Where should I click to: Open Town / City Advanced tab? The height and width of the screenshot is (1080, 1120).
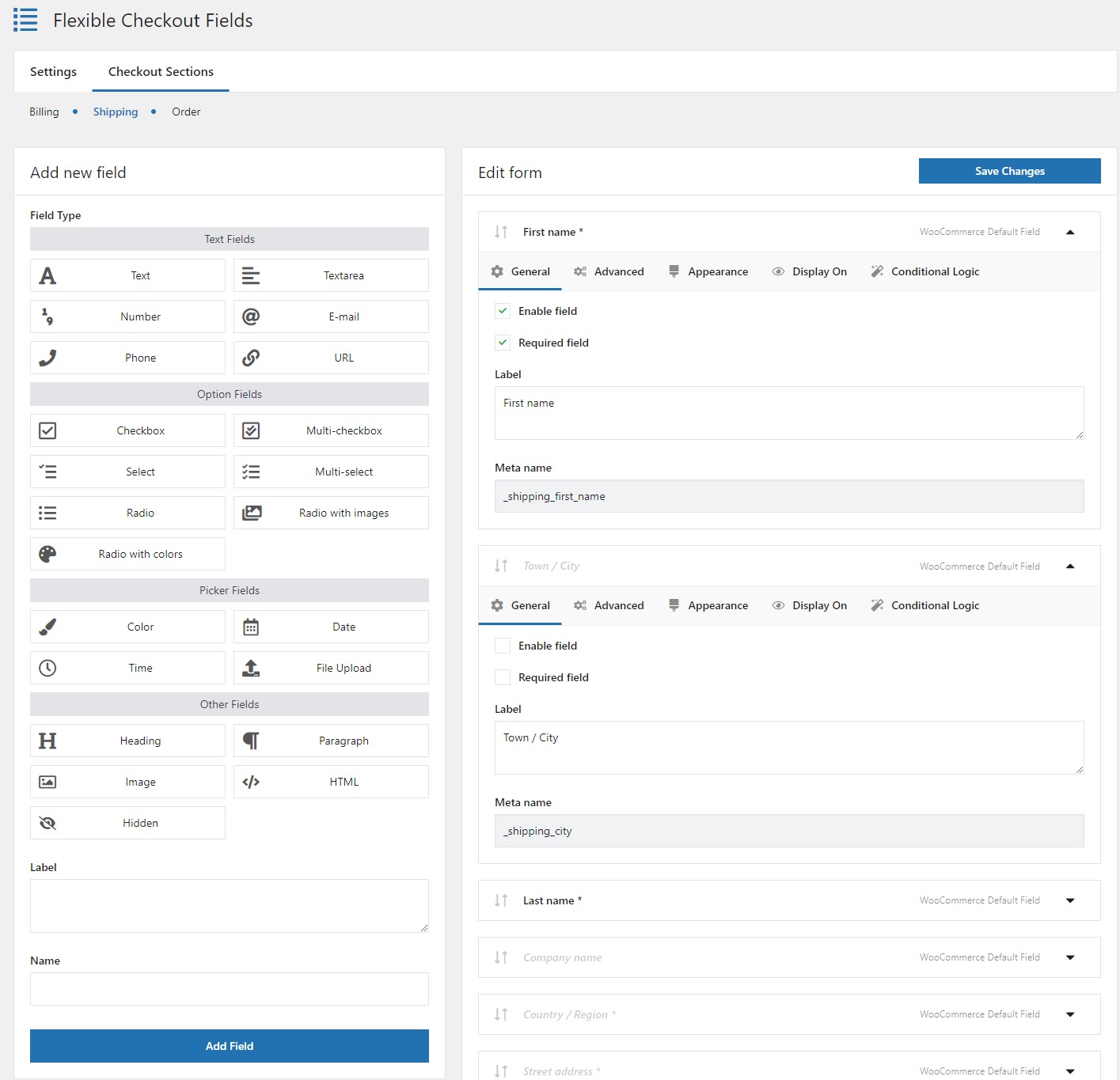609,605
